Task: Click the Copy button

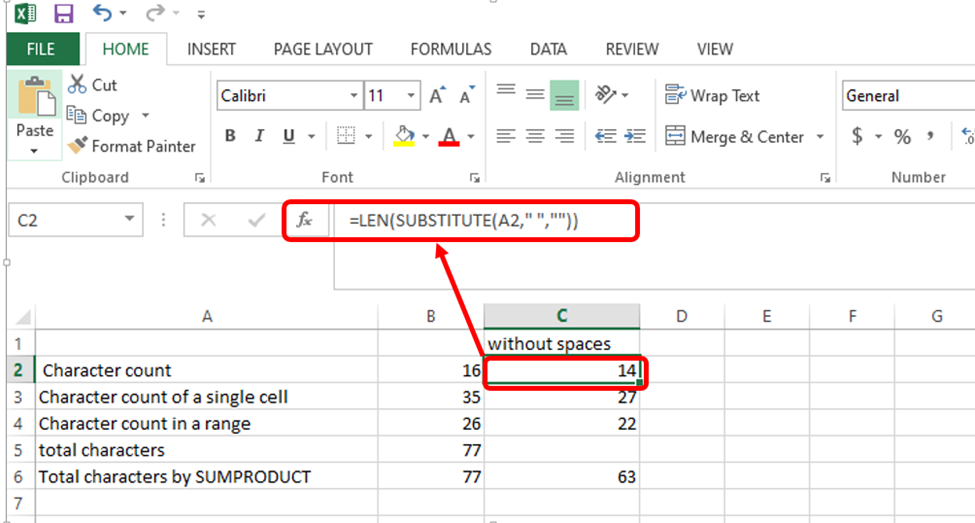Action: coord(99,116)
